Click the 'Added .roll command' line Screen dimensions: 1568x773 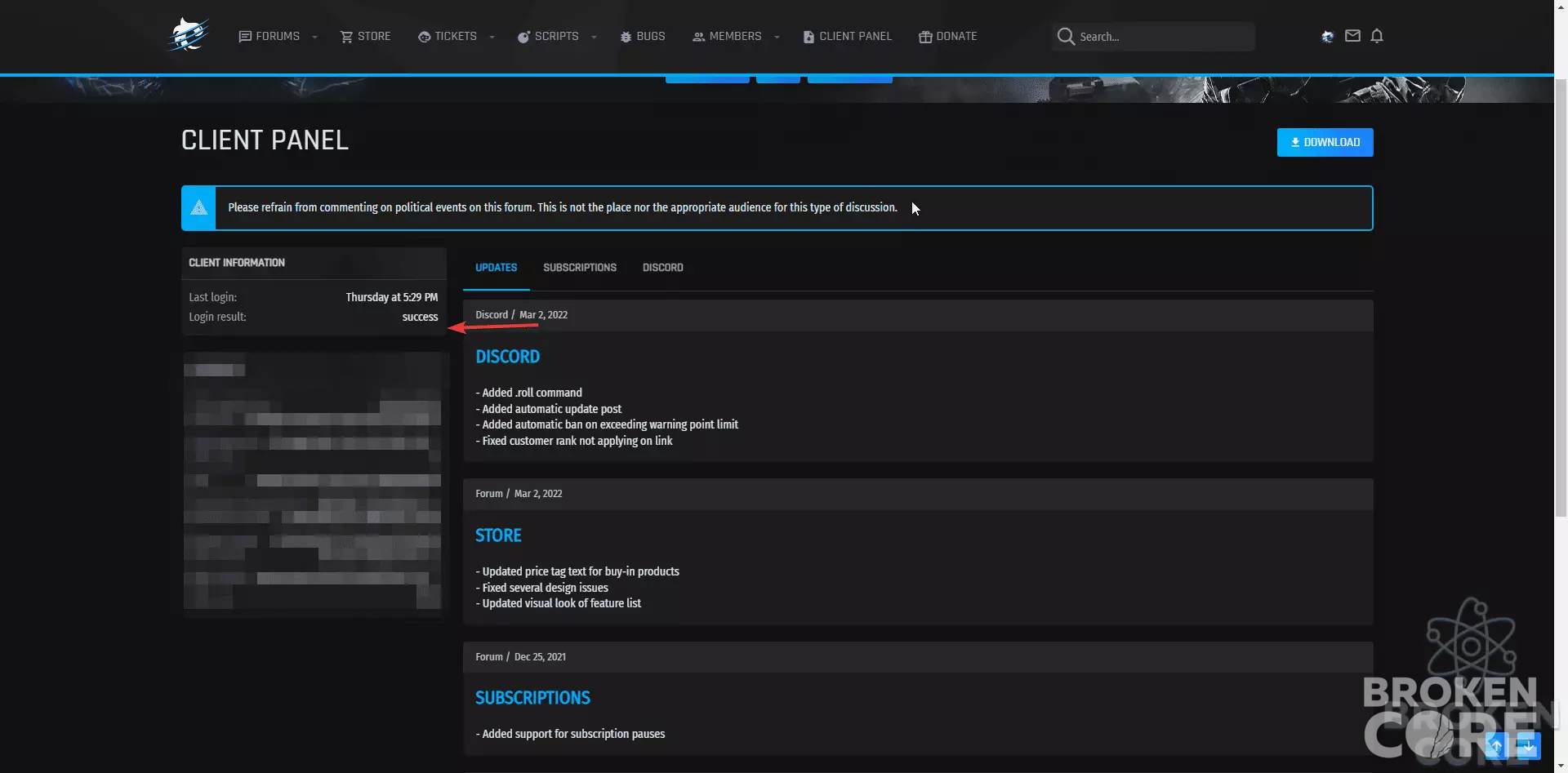(x=529, y=393)
